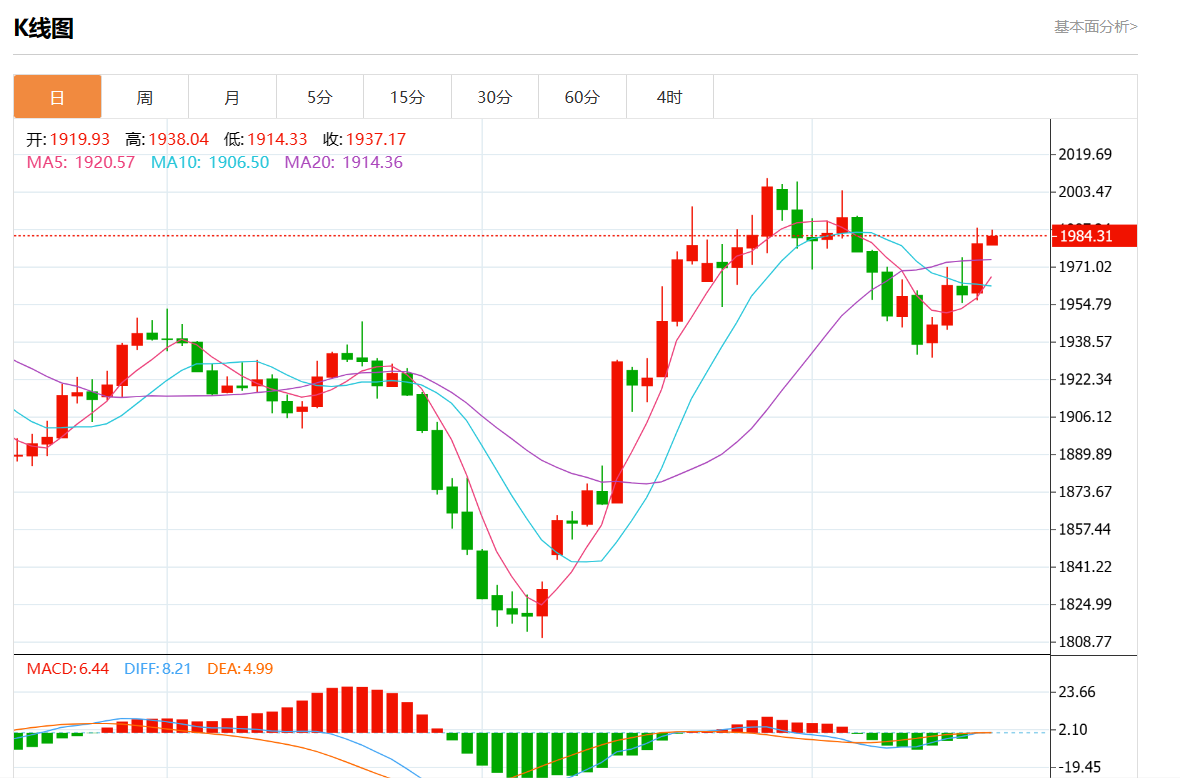This screenshot has height=778, width=1180.
Task: Click the MA10: 1906.50 legend value
Action: (x=210, y=163)
